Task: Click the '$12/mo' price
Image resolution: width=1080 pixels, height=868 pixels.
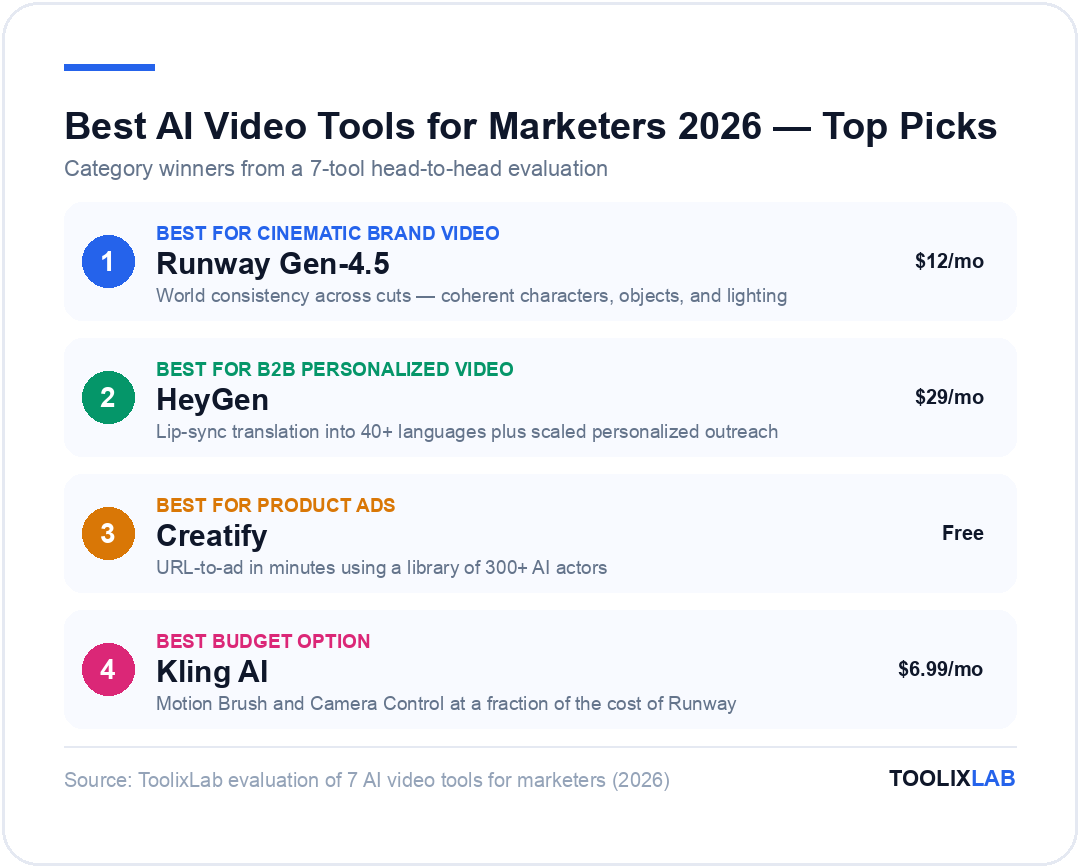Action: point(949,261)
